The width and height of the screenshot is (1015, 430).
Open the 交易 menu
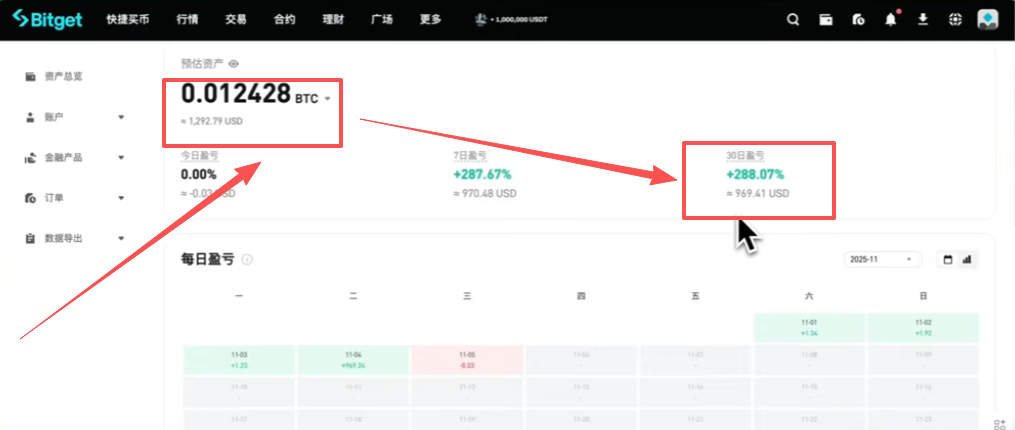tap(236, 19)
